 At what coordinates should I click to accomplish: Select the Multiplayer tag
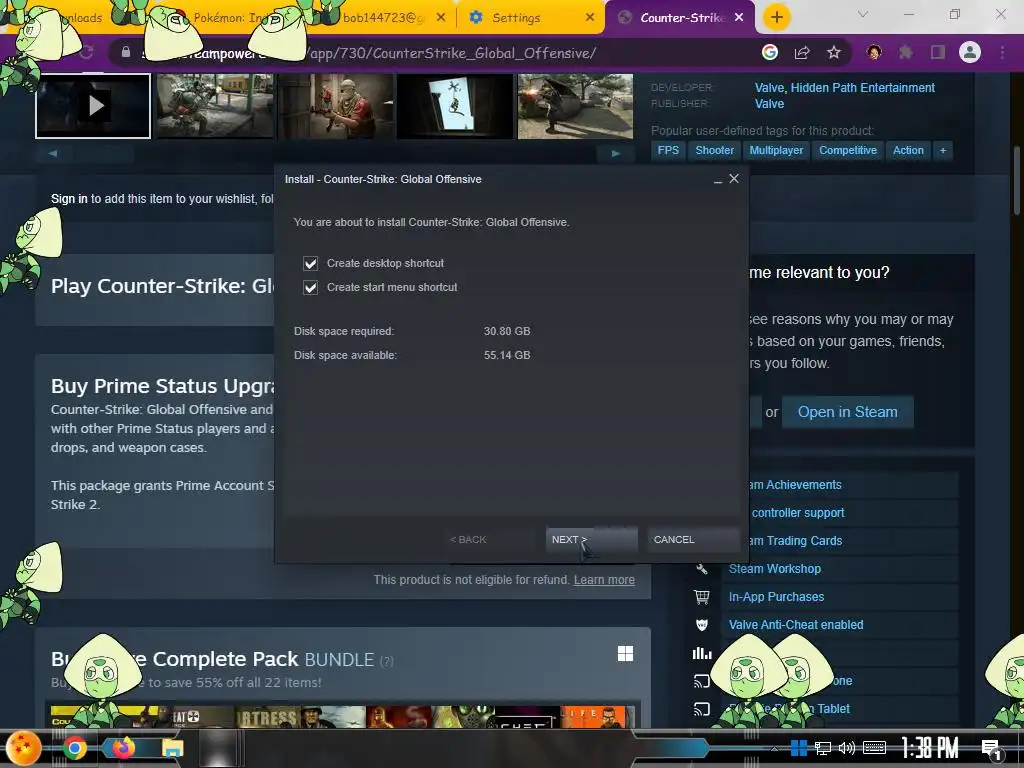(x=776, y=150)
